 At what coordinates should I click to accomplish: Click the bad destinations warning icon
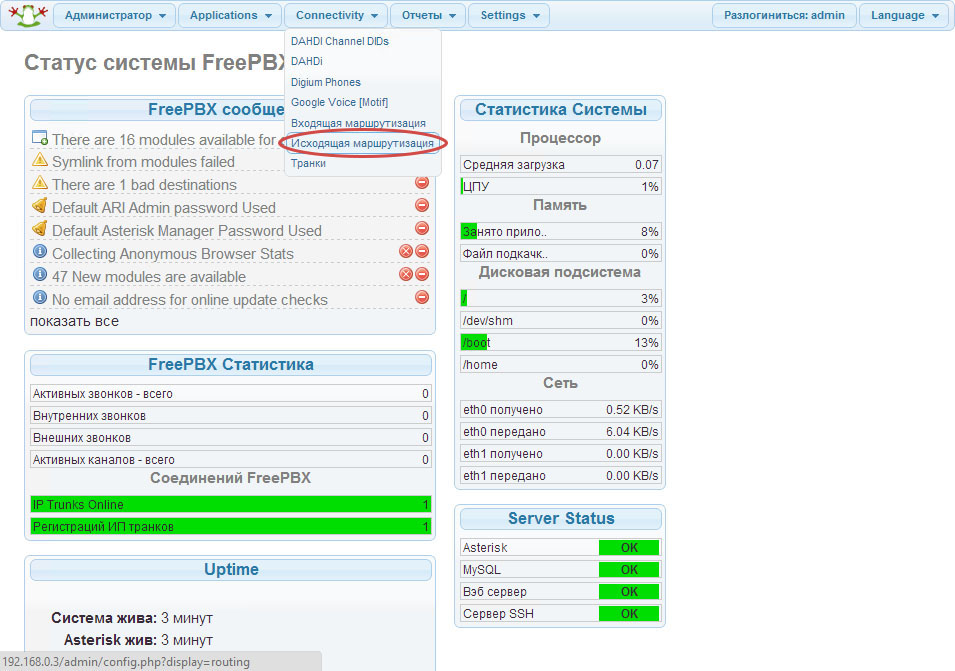40,182
